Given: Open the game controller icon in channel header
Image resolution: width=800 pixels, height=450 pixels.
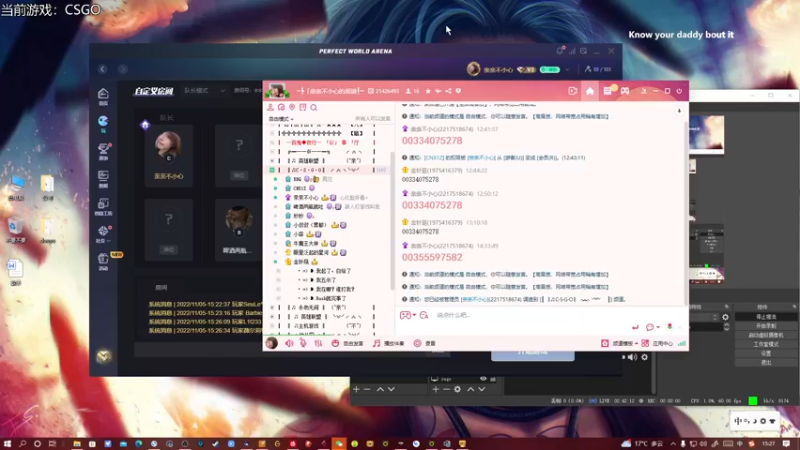Looking at the screenshot, I should pyautogui.click(x=625, y=91).
